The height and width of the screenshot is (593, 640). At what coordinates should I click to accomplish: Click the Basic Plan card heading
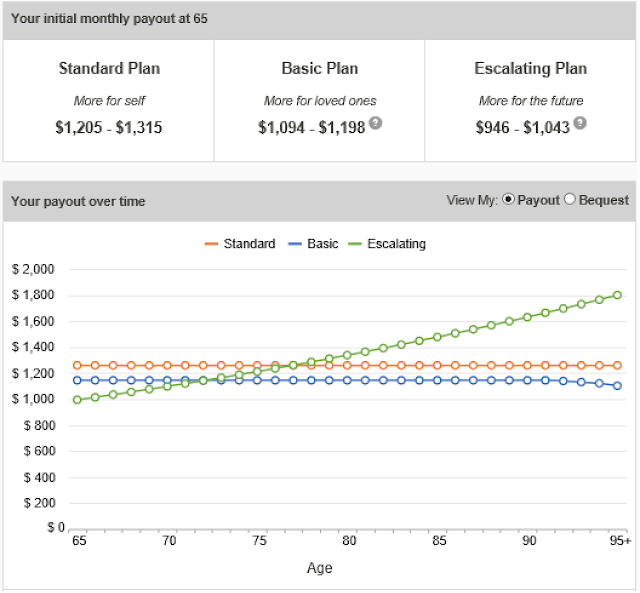pos(320,69)
